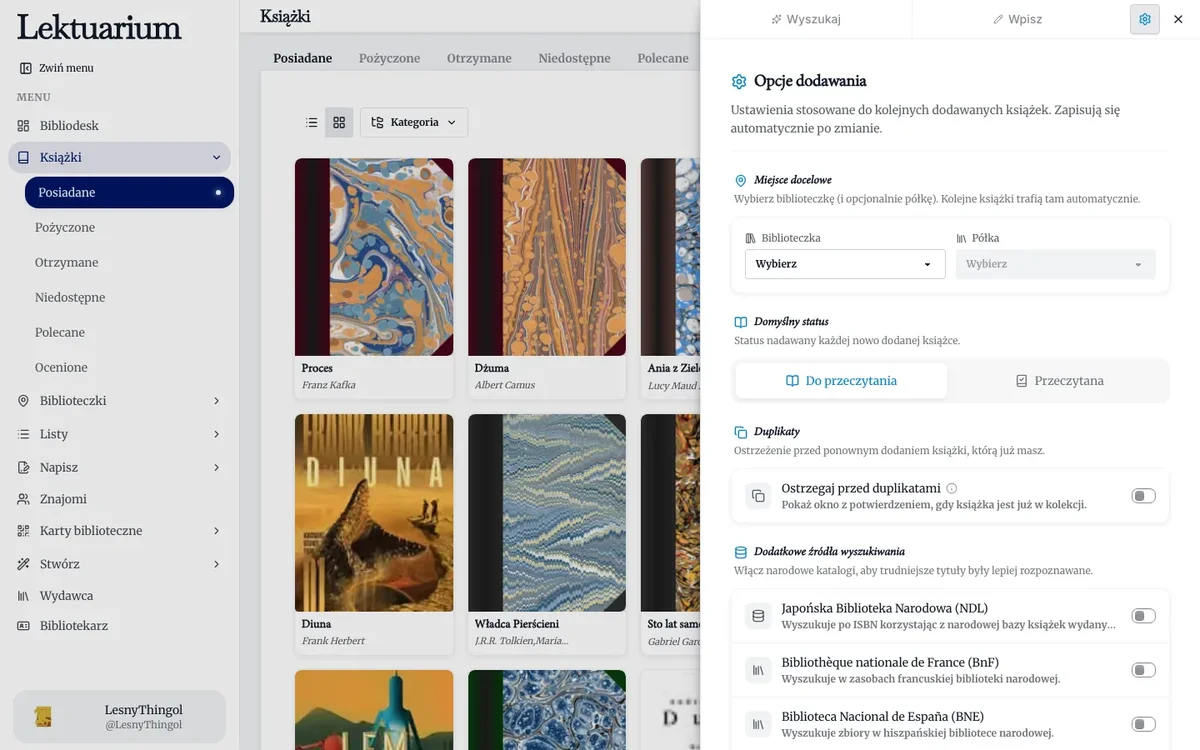
Task: Open Bibliodesk via its dashboard icon
Action: (x=24, y=126)
